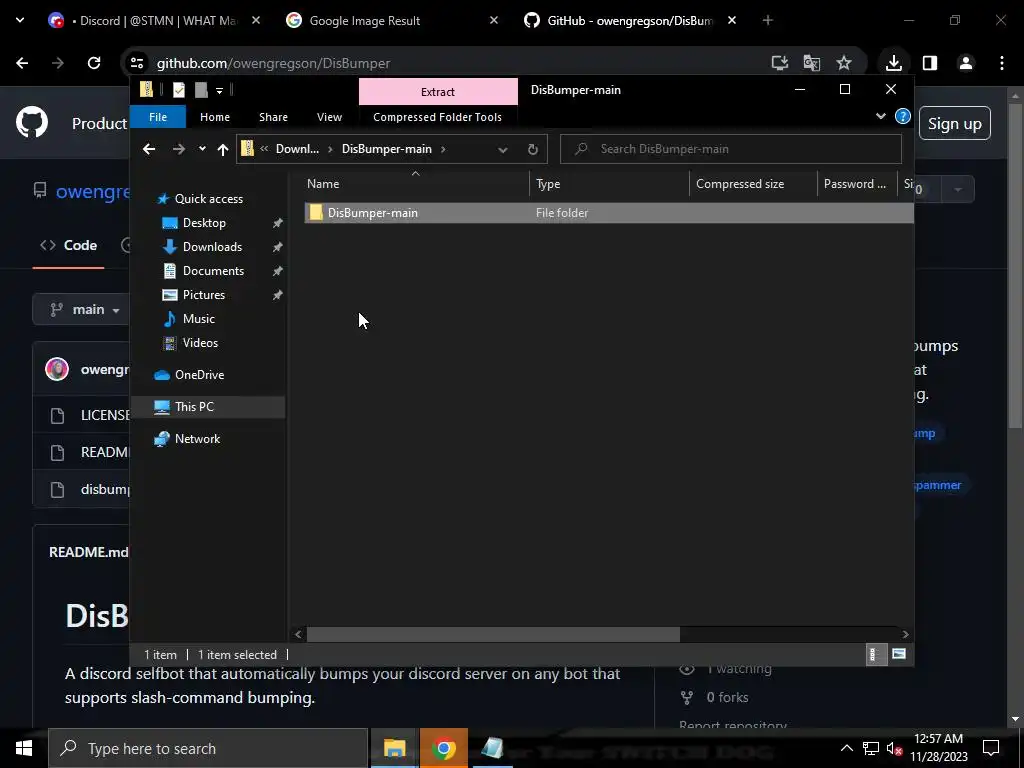Image resolution: width=1024 pixels, height=768 pixels.
Task: Expand the Explorer ribbon chevron
Action: 881,116
